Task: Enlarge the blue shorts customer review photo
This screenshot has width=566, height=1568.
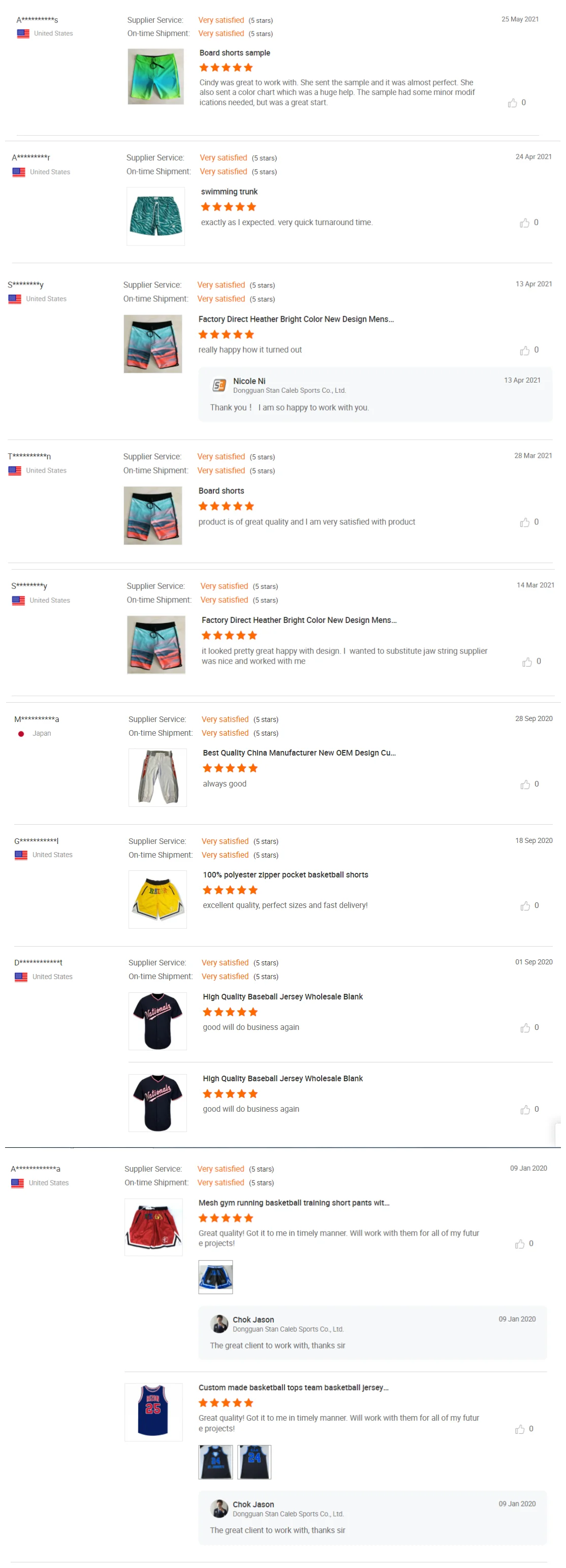Action: 215,1276
